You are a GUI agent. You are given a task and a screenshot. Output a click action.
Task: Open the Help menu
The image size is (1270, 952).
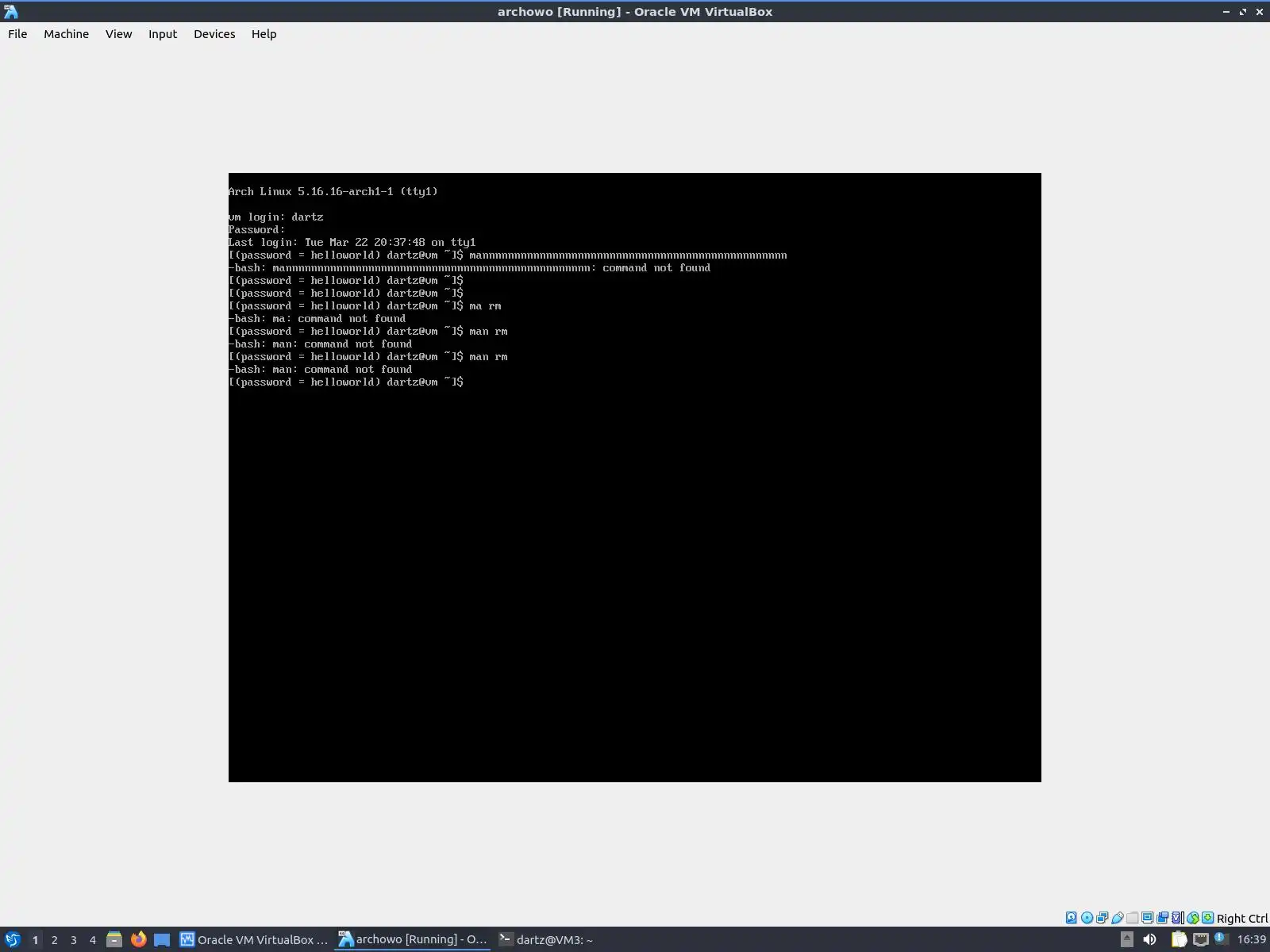point(264,34)
